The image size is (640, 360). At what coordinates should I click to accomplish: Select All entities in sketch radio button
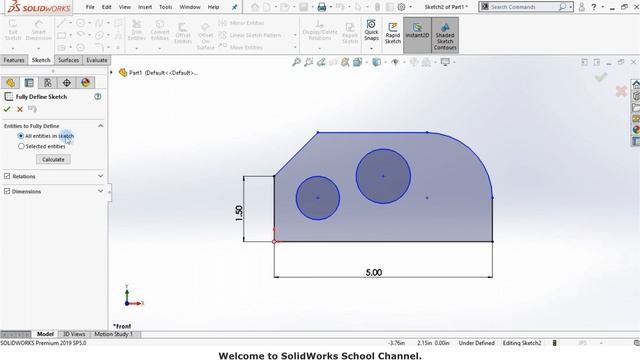21,136
